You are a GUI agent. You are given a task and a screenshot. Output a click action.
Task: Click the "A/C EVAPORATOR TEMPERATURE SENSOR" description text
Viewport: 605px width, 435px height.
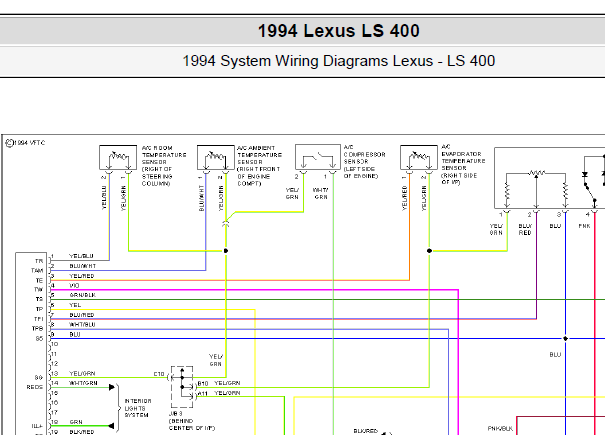pos(463,164)
